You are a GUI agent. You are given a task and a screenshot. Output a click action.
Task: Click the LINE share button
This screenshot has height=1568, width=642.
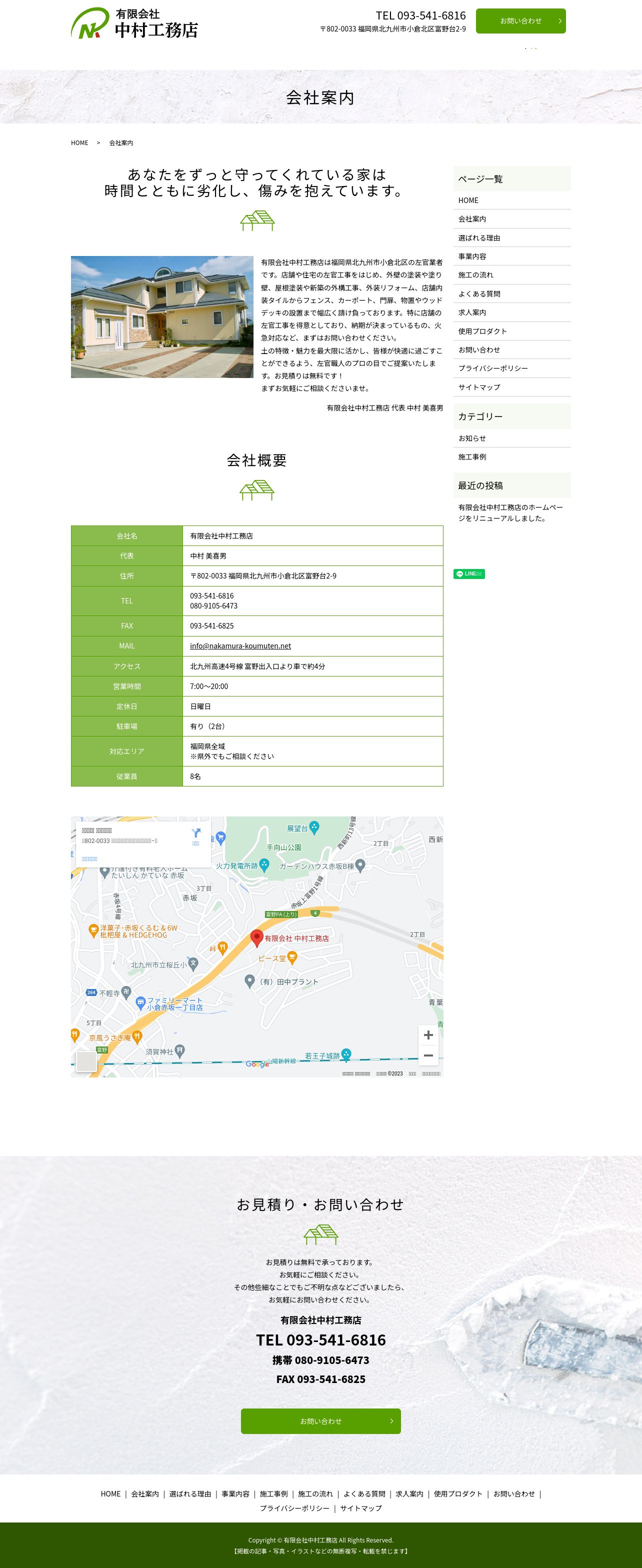click(469, 574)
